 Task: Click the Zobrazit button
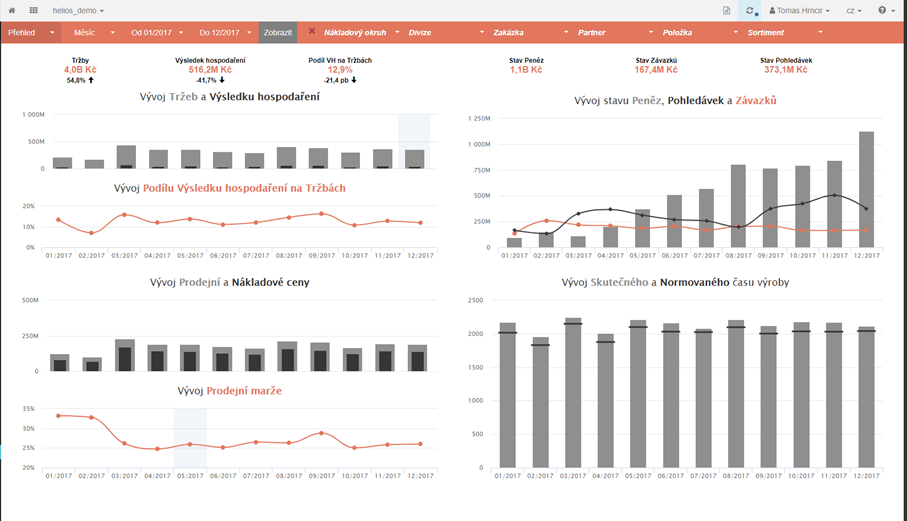click(x=277, y=32)
